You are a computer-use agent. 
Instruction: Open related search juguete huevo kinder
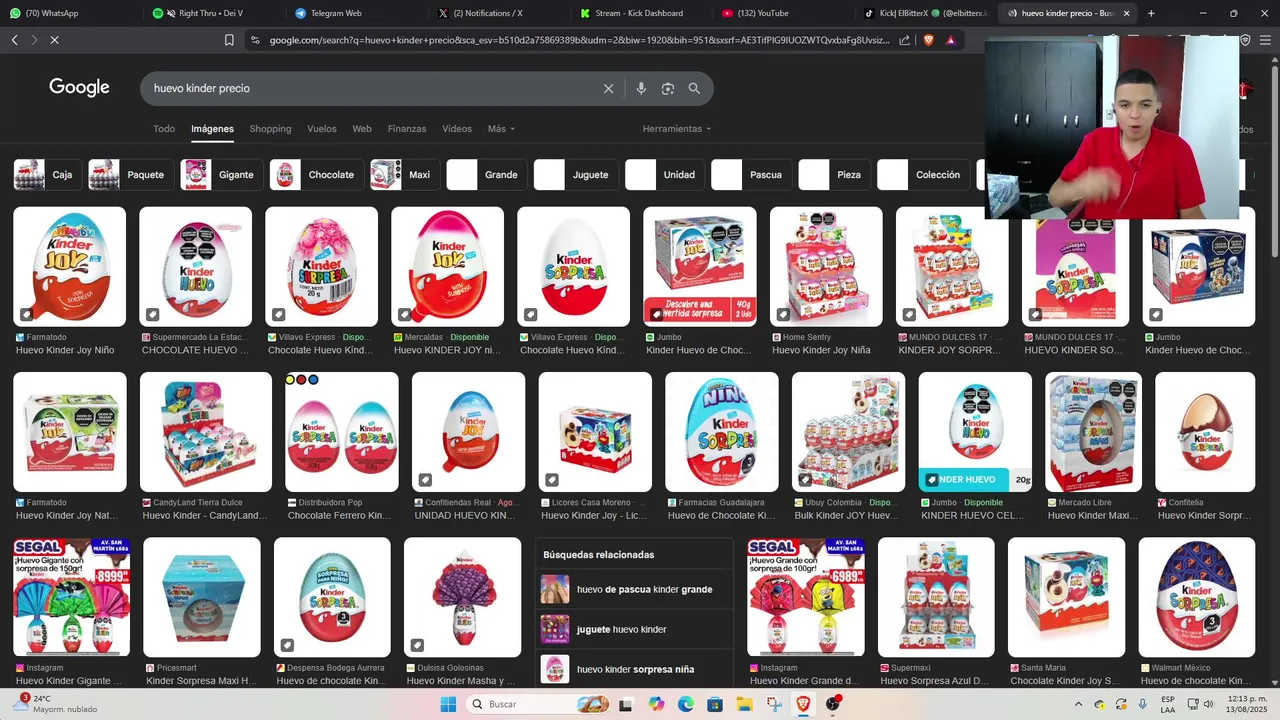[634, 629]
